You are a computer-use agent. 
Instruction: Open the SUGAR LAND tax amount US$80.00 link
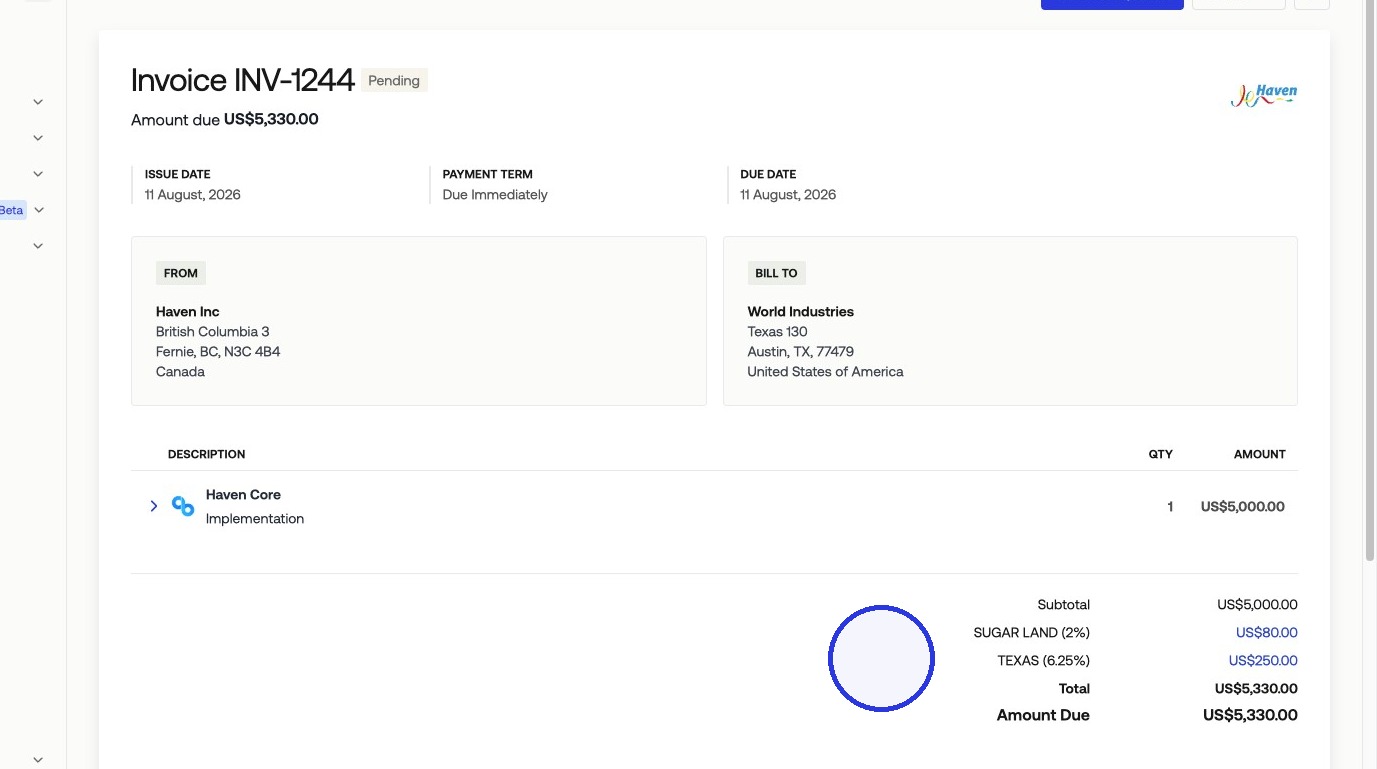(1266, 632)
